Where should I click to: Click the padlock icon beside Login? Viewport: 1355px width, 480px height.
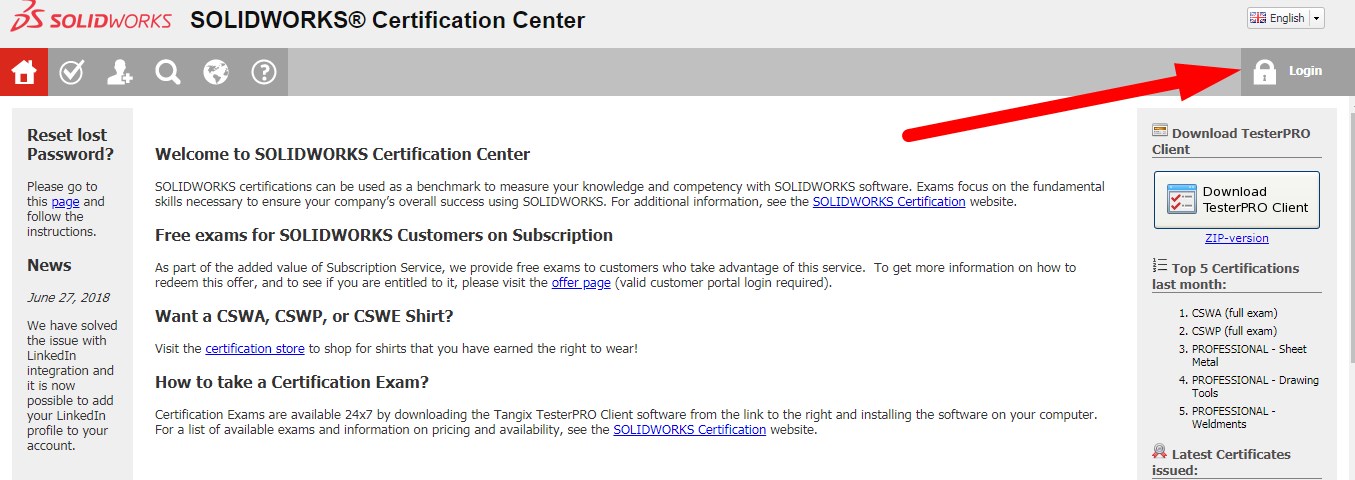tap(1265, 72)
